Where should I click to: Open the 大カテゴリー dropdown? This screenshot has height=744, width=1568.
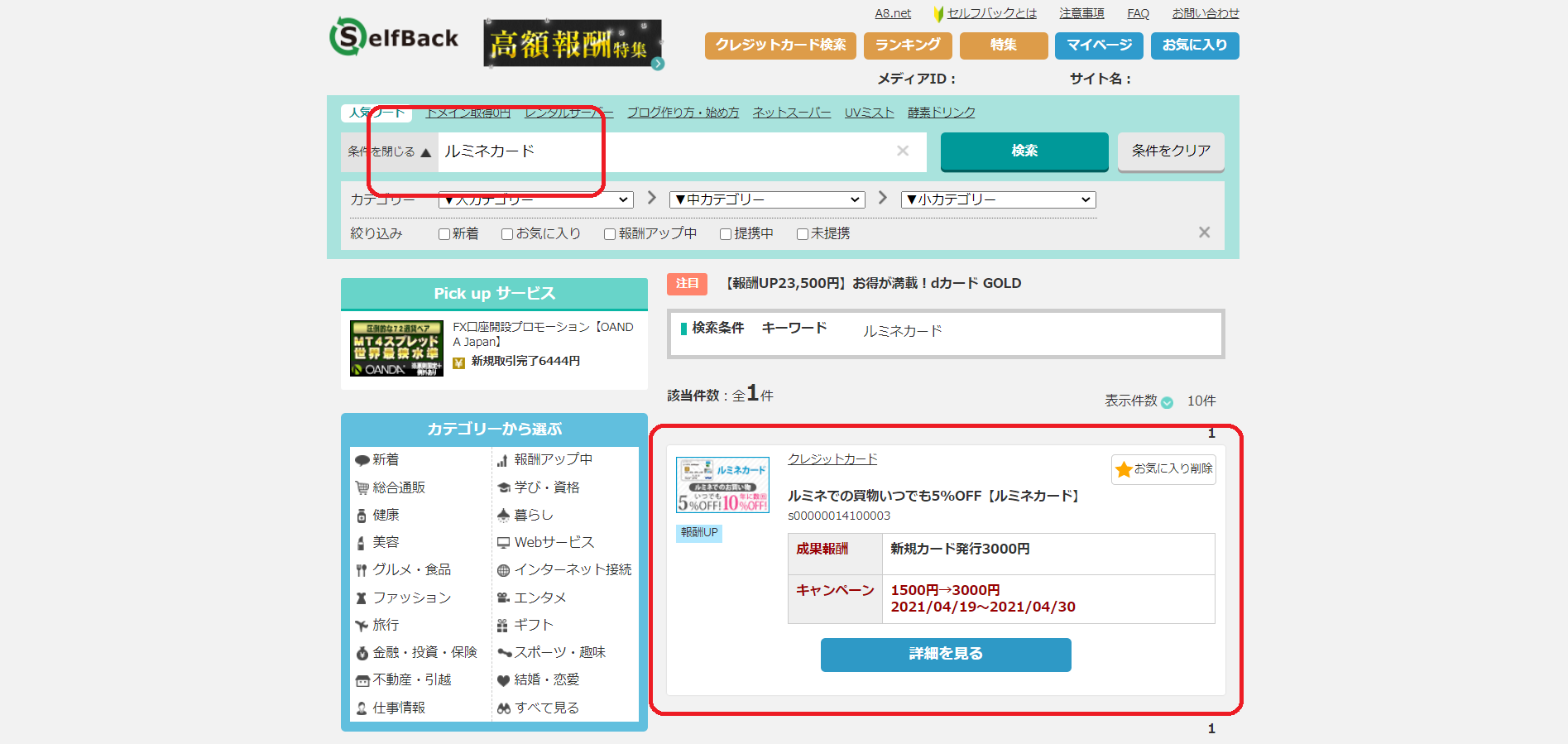[535, 199]
